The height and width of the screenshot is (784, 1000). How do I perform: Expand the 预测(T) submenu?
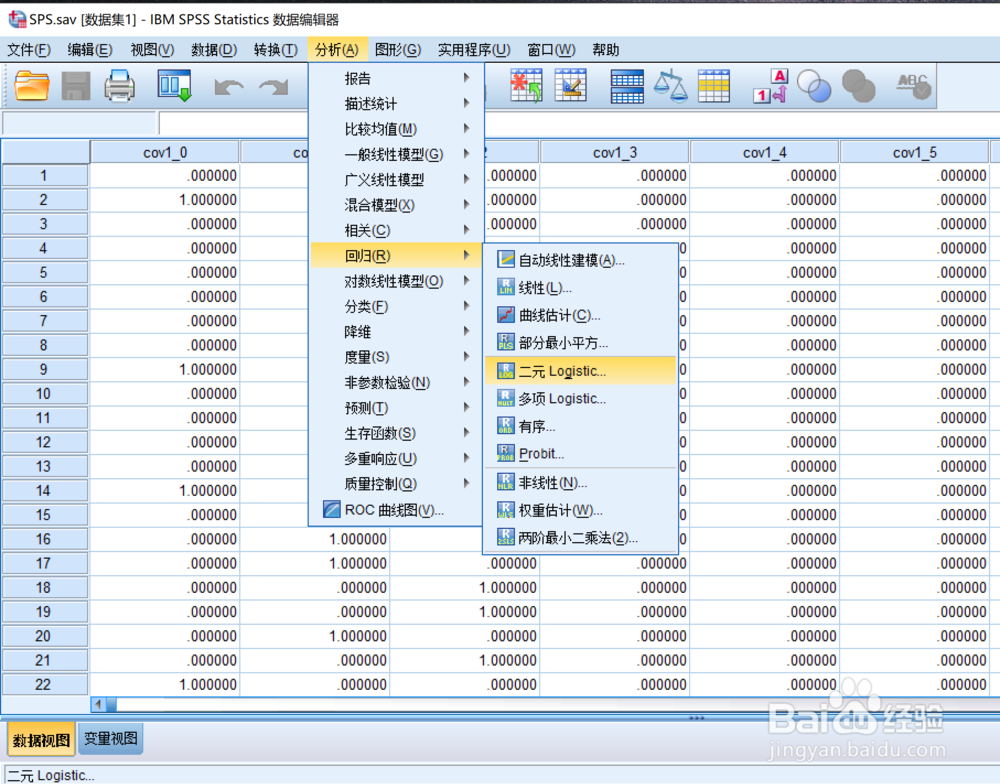[396, 408]
